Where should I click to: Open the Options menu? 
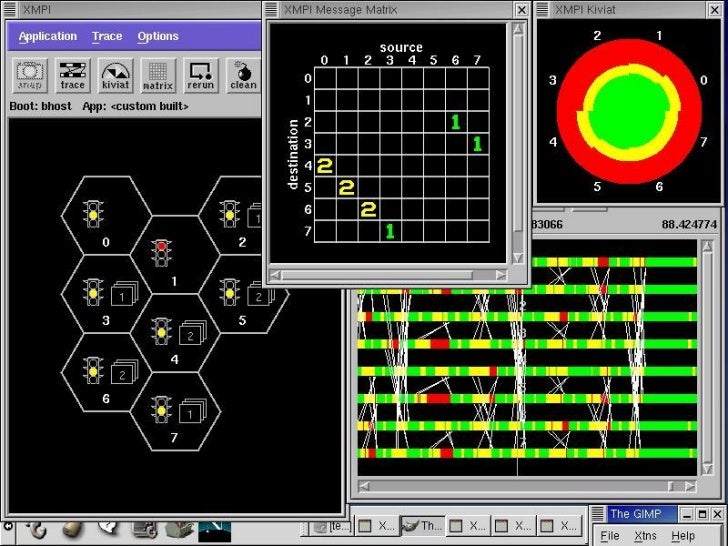tap(158, 36)
